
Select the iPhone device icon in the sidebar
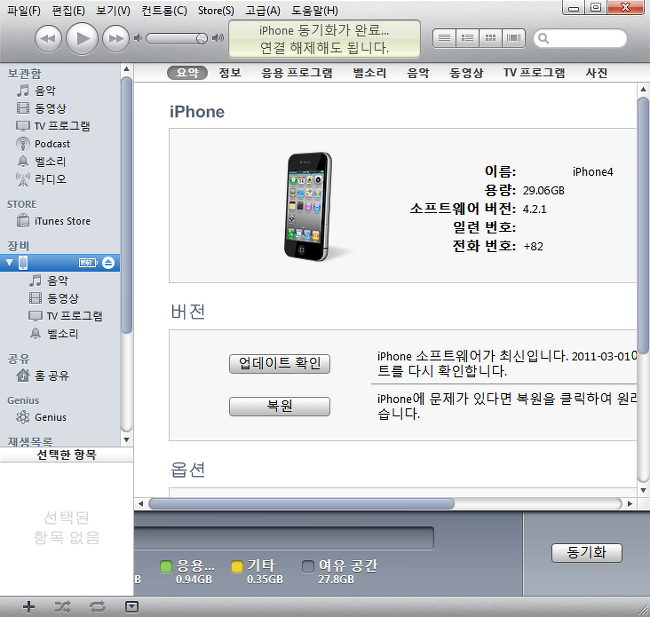point(24,262)
